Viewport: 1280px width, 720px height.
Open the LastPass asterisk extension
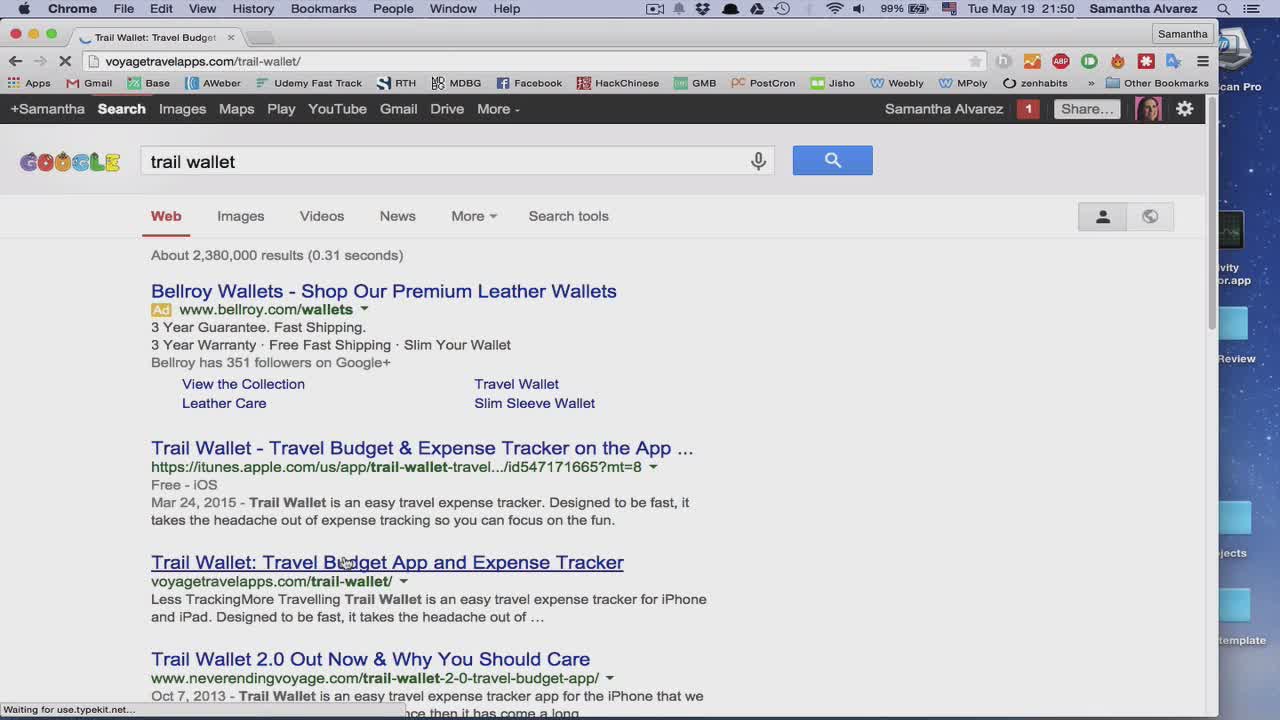1146,61
